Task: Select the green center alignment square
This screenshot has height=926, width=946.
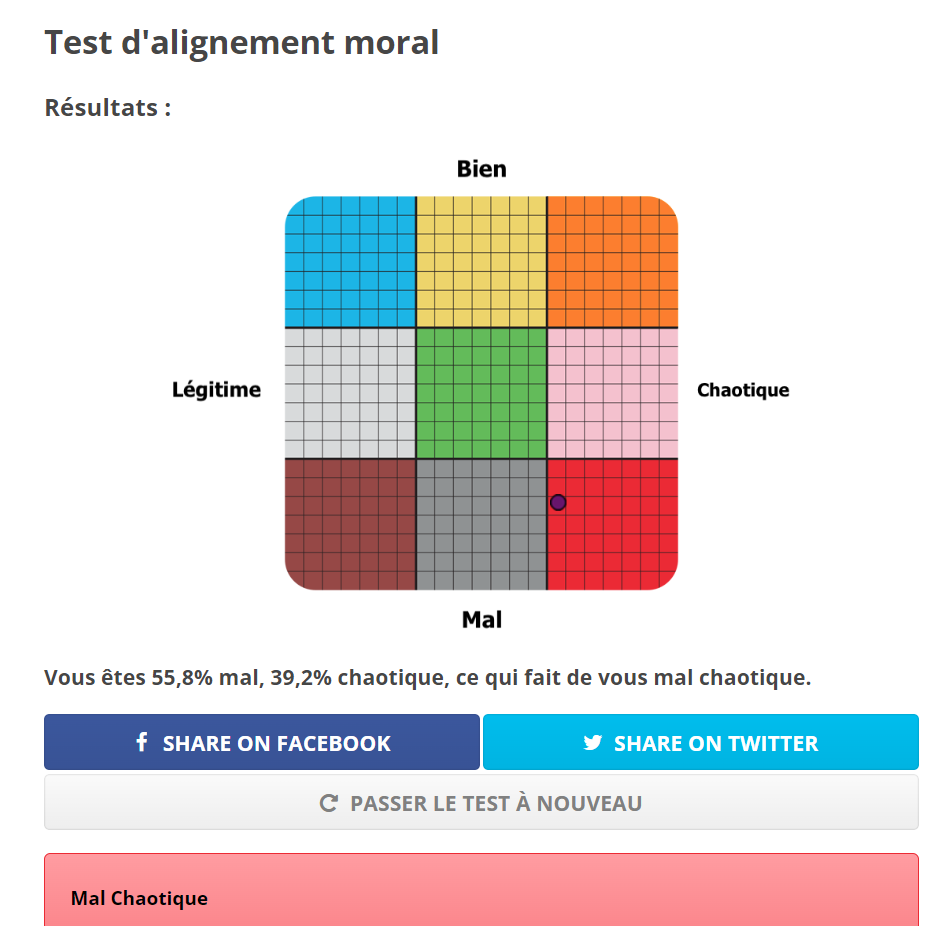Action: coord(481,393)
